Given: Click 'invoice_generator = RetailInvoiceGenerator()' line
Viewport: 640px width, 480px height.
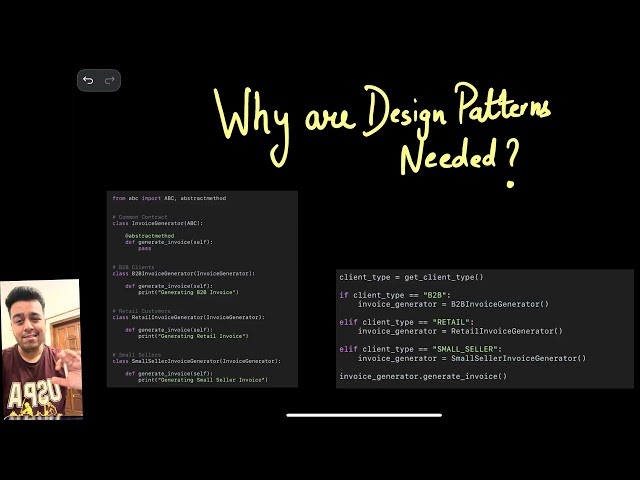Looking at the screenshot, I should click(460, 331).
